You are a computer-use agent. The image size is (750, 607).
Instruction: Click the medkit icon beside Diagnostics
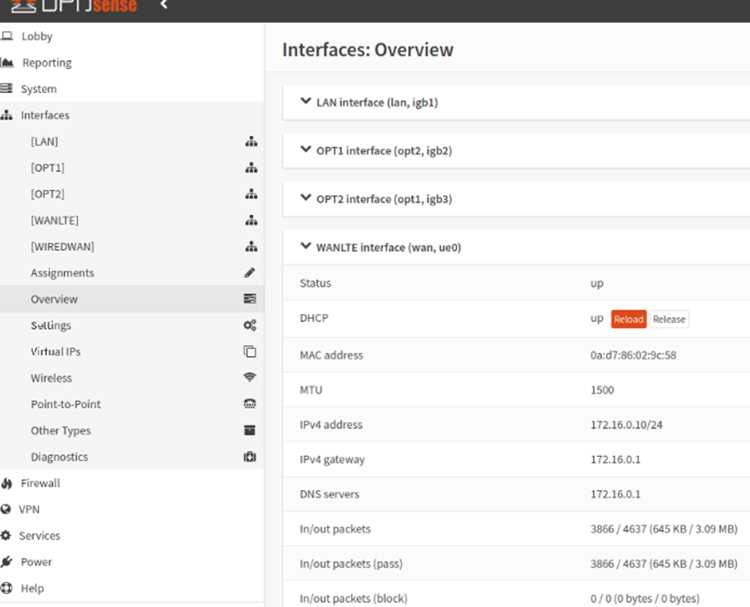[x=250, y=456]
